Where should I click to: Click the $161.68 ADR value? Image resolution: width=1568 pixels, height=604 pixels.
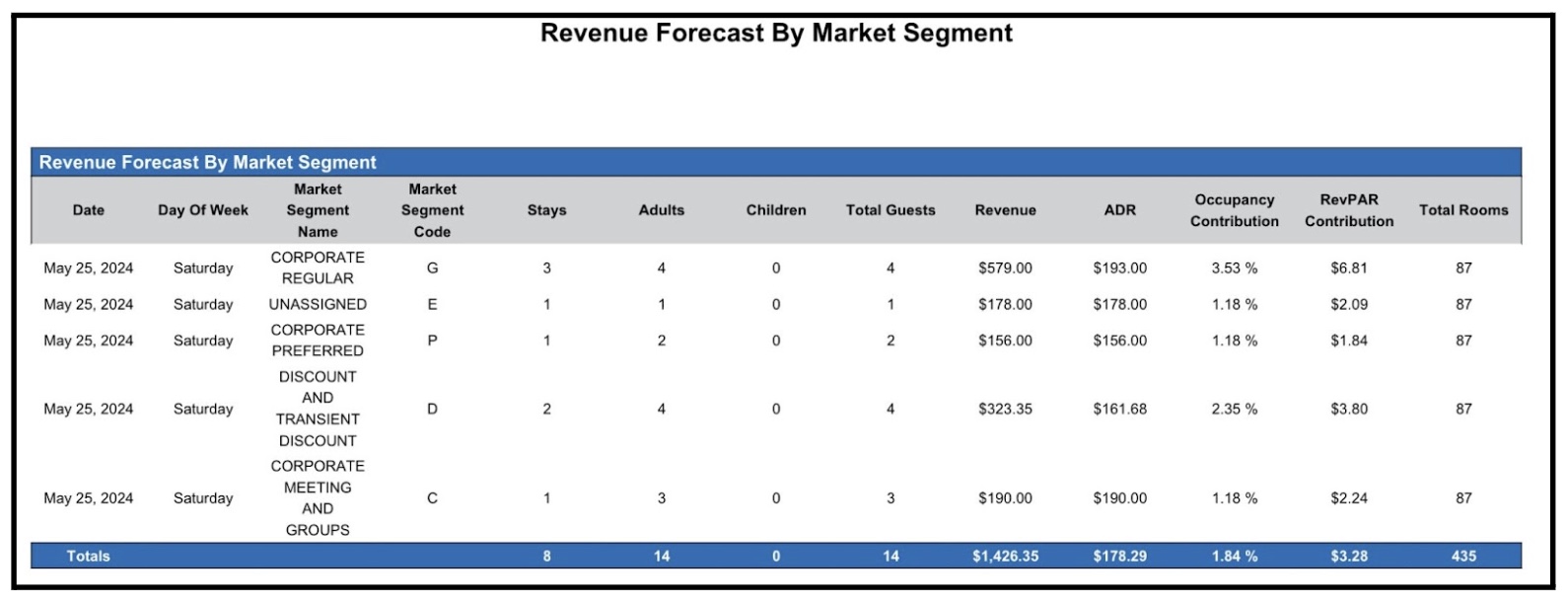[x=1119, y=409]
